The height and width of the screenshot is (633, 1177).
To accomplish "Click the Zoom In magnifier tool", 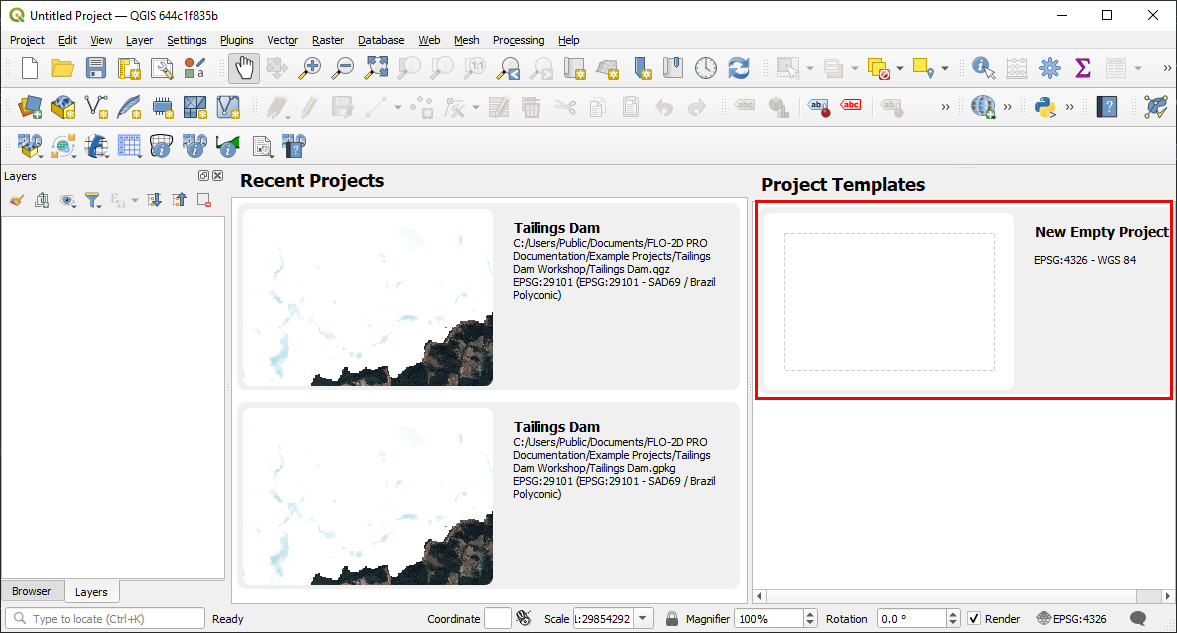I will pyautogui.click(x=311, y=68).
